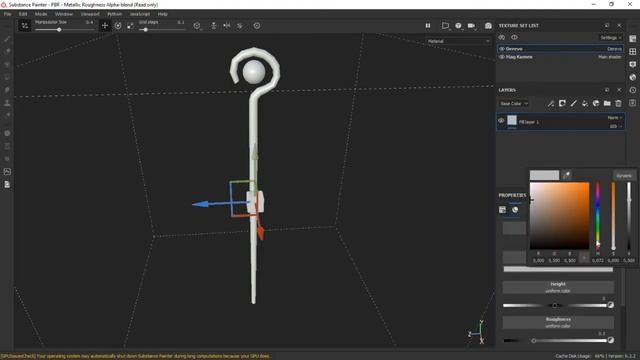Click the hue rainbow slider in color picker

(x=598, y=216)
